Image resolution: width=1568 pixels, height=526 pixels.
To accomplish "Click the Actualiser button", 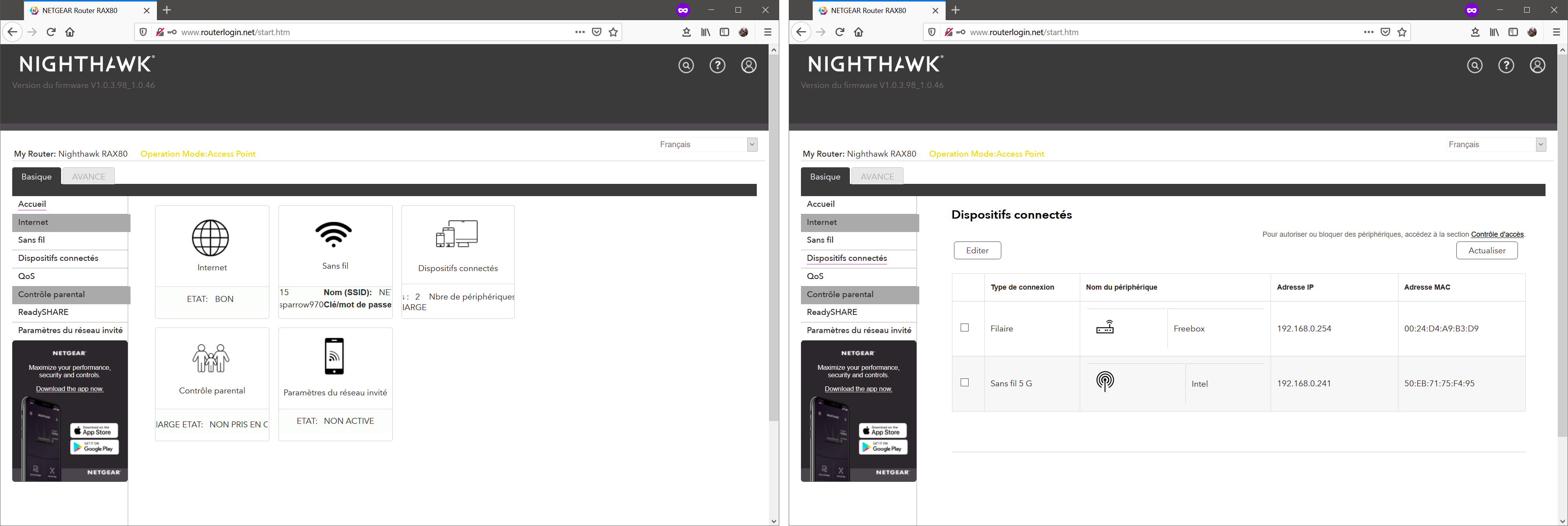I will 1487,250.
